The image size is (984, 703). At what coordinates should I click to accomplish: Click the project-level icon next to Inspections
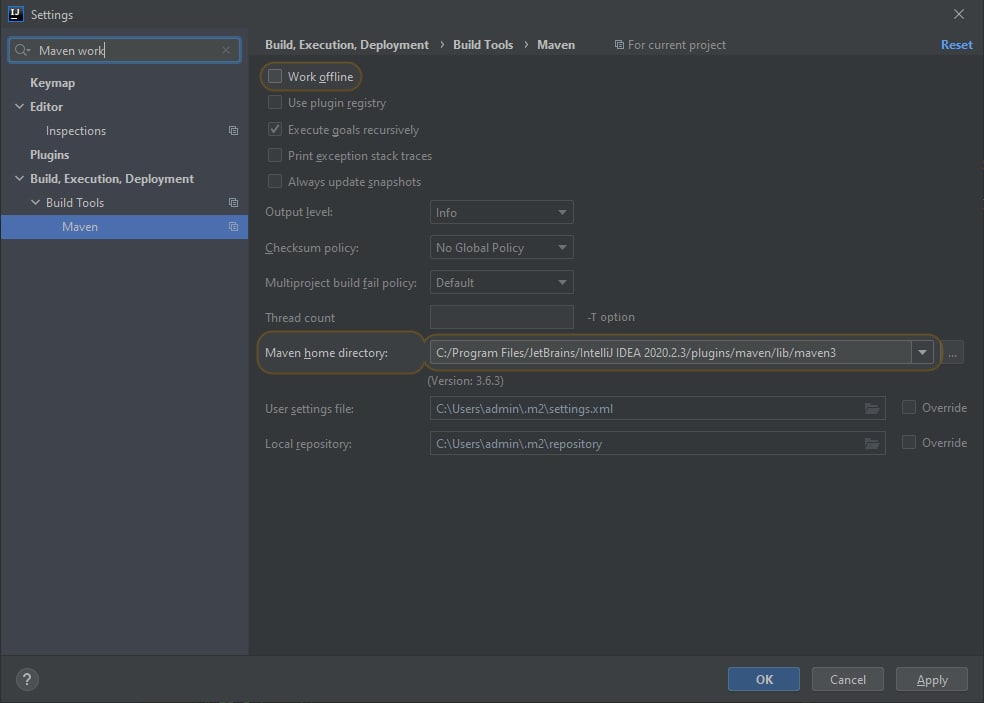pyautogui.click(x=233, y=131)
